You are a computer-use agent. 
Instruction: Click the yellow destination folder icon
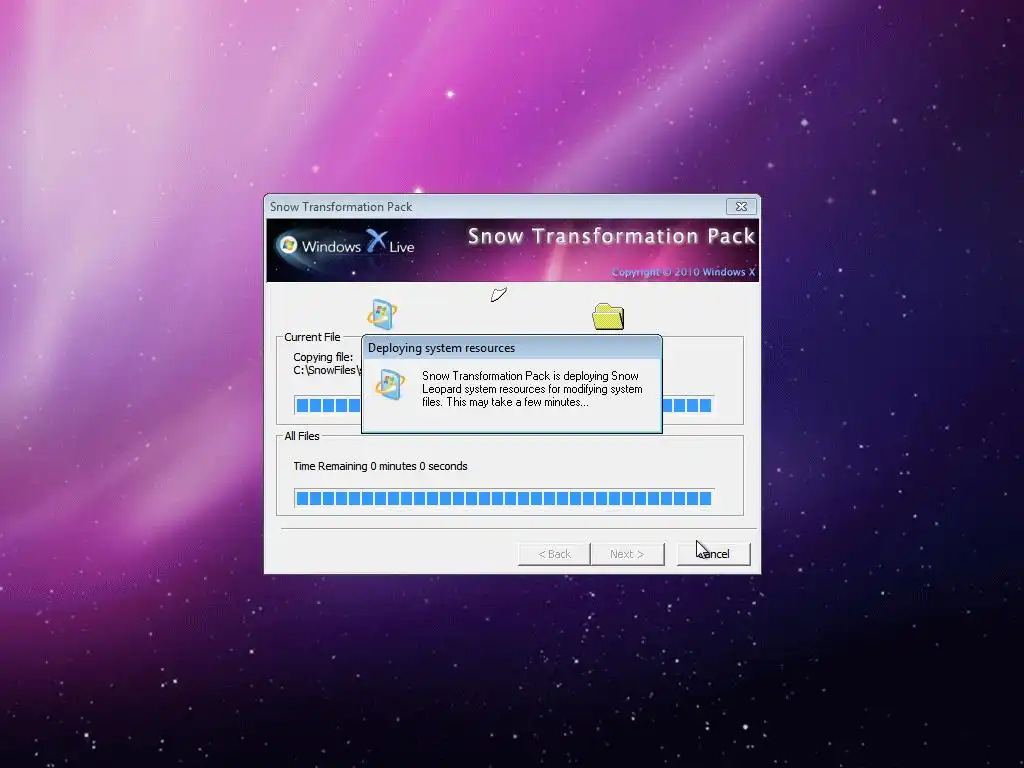pos(608,316)
